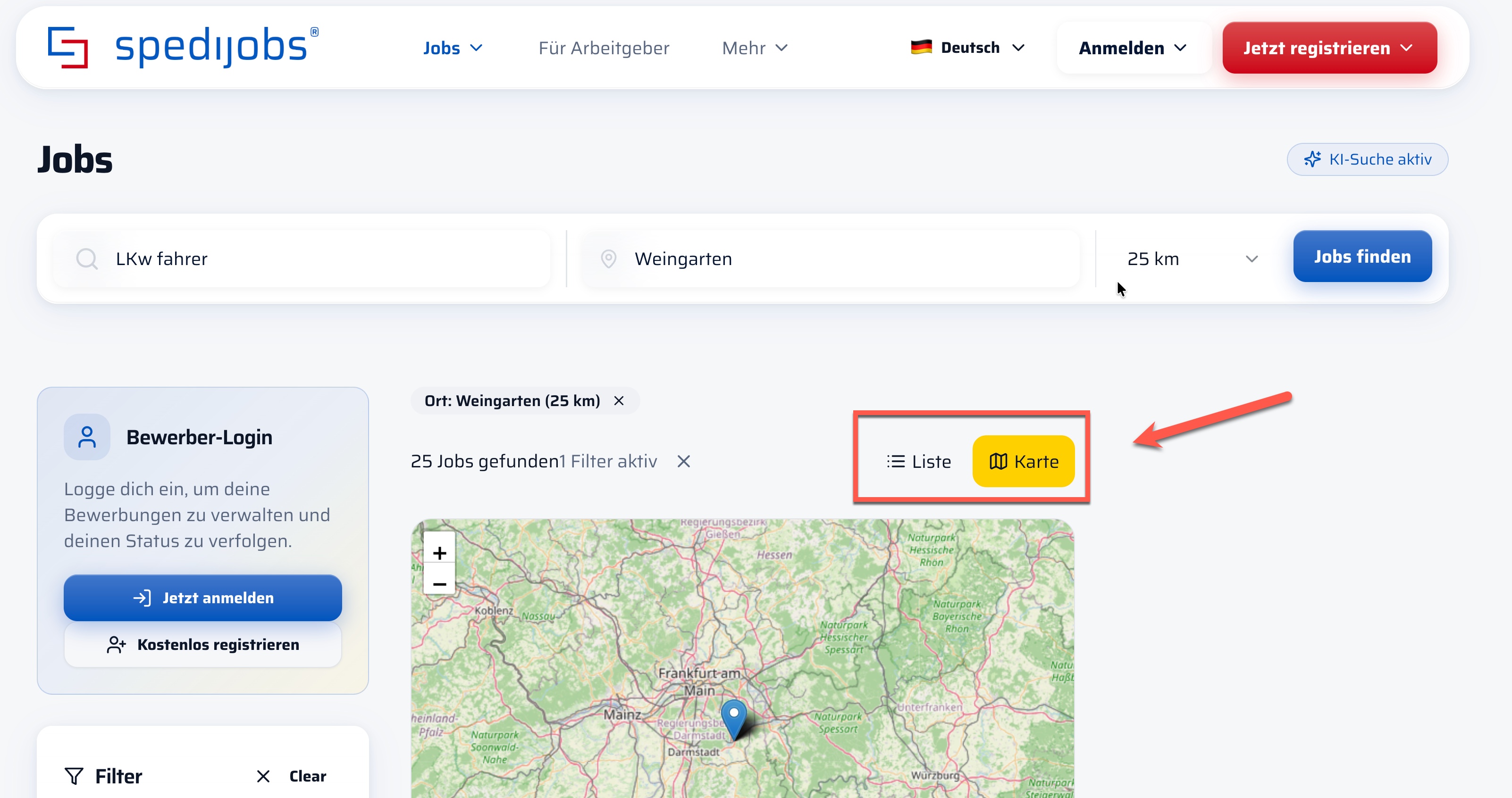Open the Jetzt registrieren dropdown

[x=1329, y=48]
